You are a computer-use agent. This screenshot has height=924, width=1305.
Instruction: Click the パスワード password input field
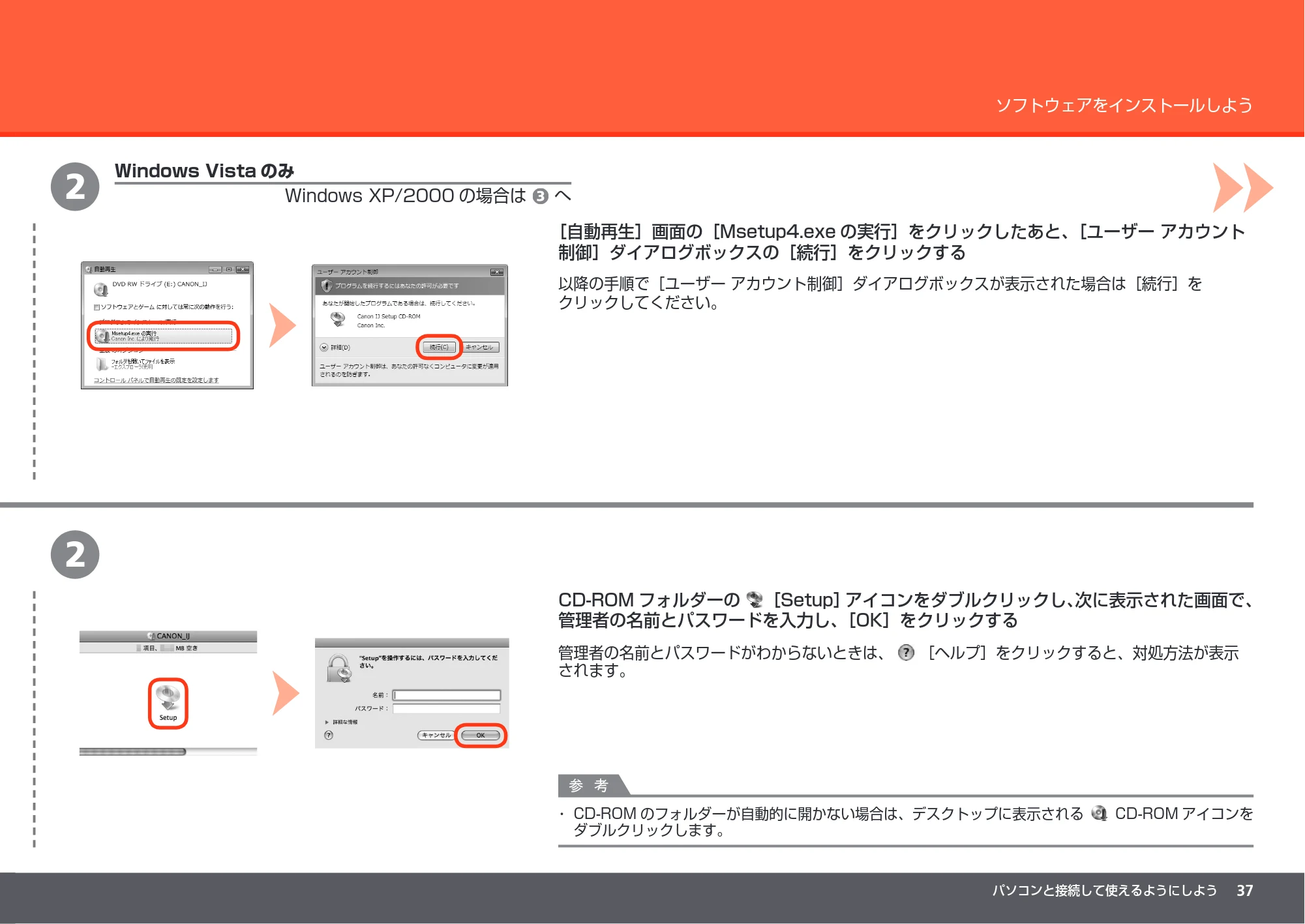pyautogui.click(x=447, y=709)
